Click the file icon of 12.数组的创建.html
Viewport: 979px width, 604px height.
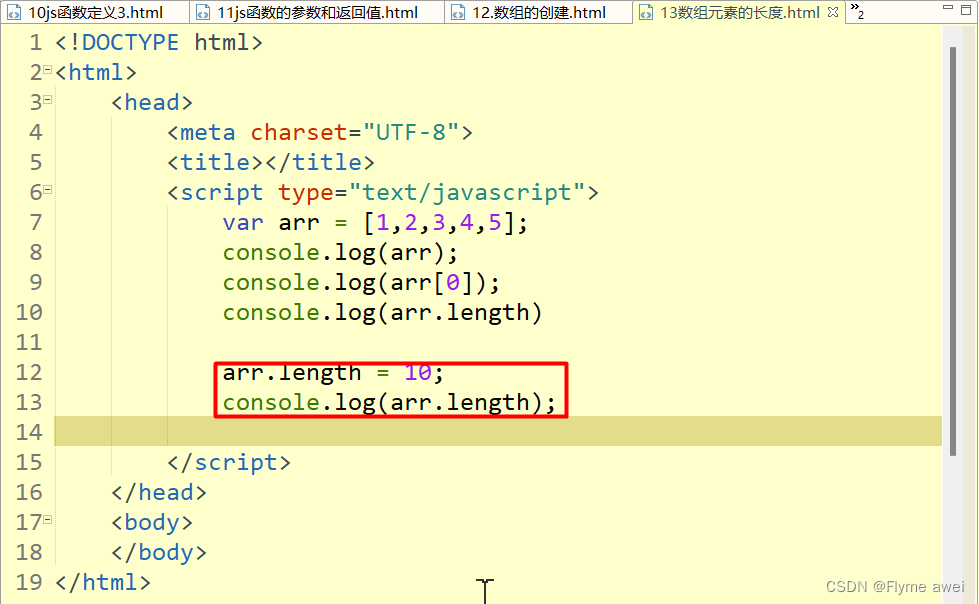(458, 12)
